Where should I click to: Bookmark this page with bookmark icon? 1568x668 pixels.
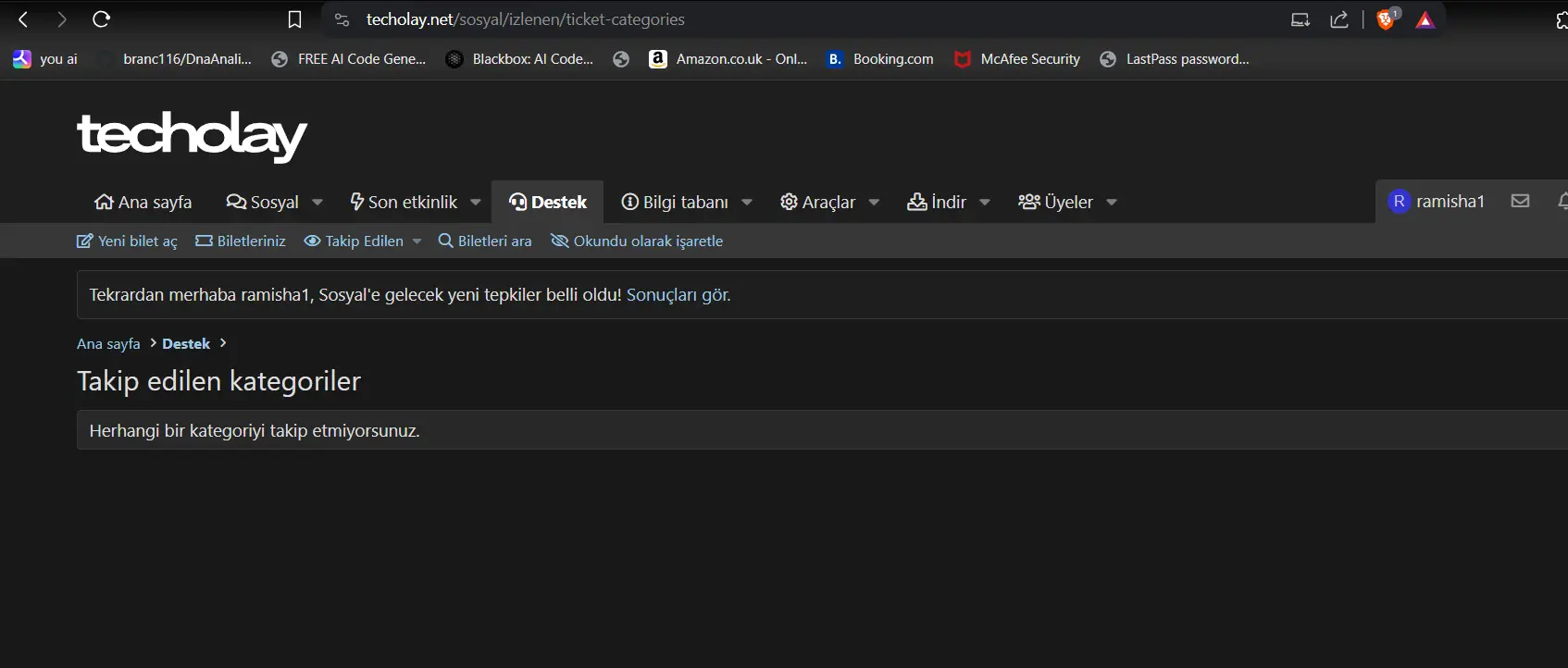pyautogui.click(x=294, y=19)
